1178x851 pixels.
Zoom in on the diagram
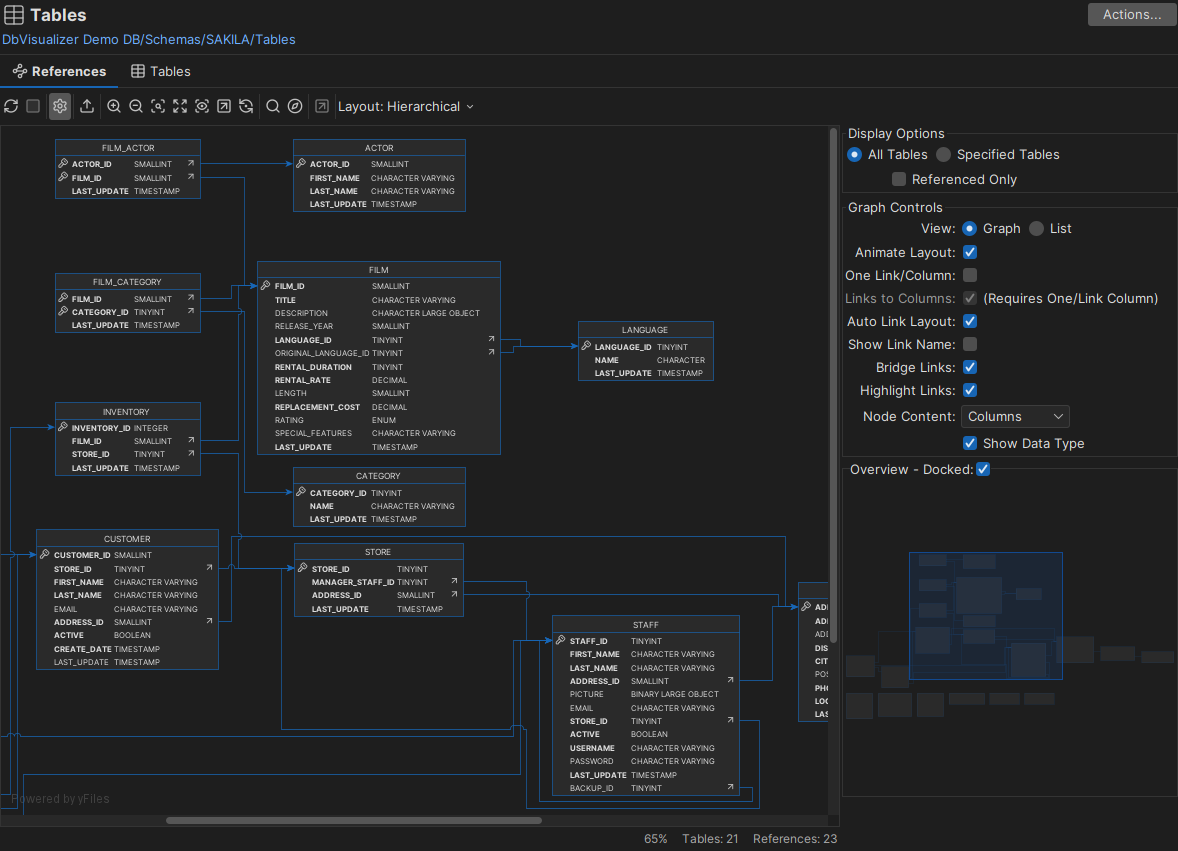(113, 106)
